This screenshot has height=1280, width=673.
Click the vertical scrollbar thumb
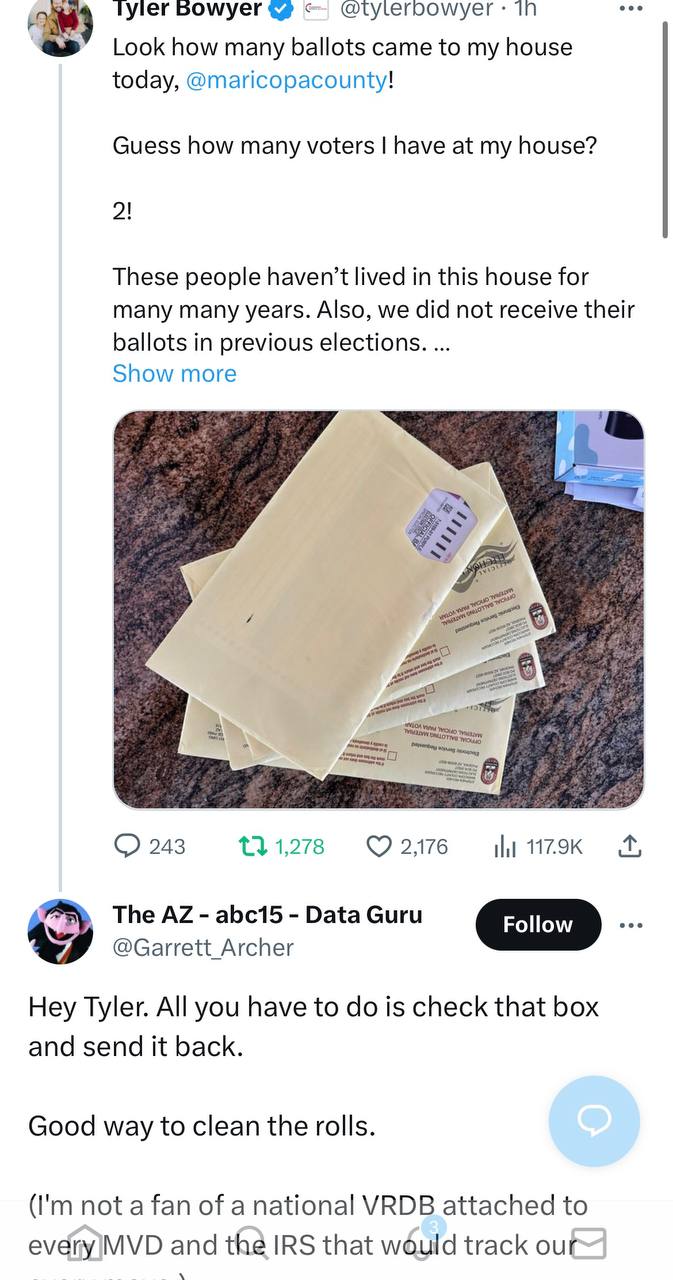coord(664,128)
